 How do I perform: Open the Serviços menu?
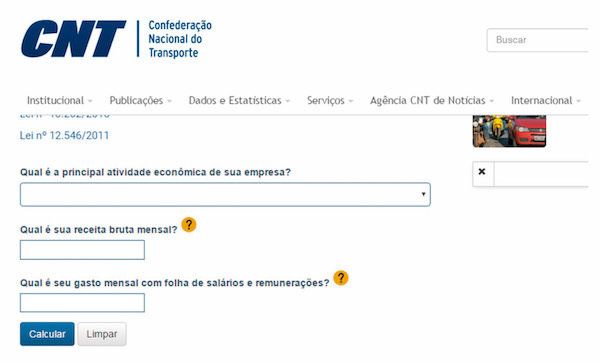[330, 101]
